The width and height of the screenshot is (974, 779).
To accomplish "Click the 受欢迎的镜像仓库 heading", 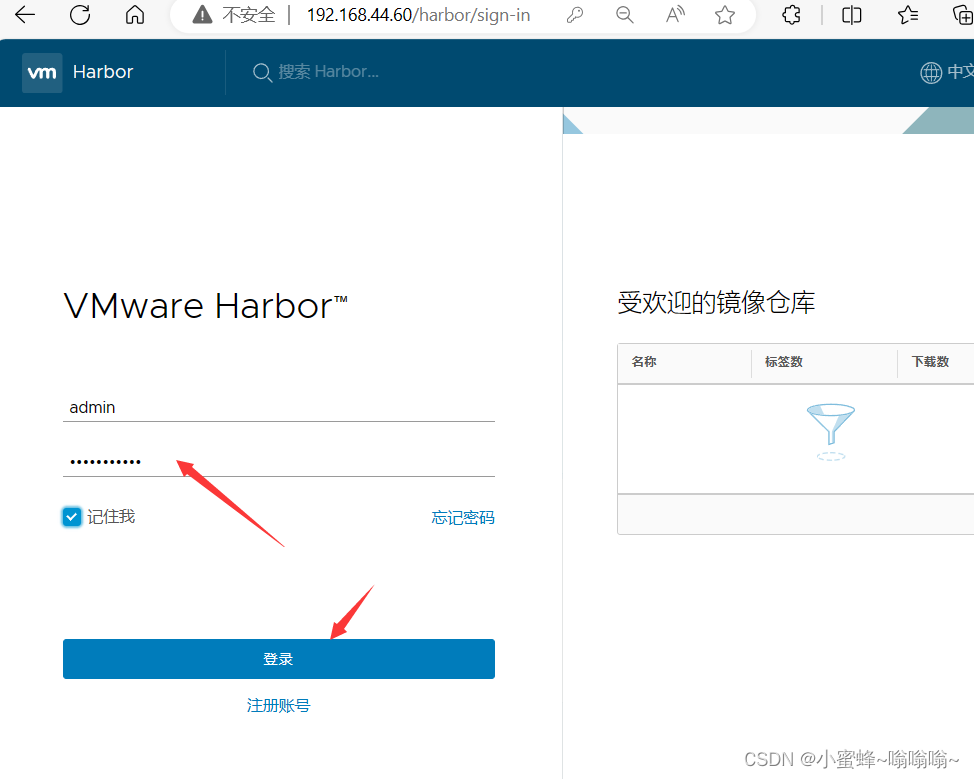I will [x=716, y=303].
